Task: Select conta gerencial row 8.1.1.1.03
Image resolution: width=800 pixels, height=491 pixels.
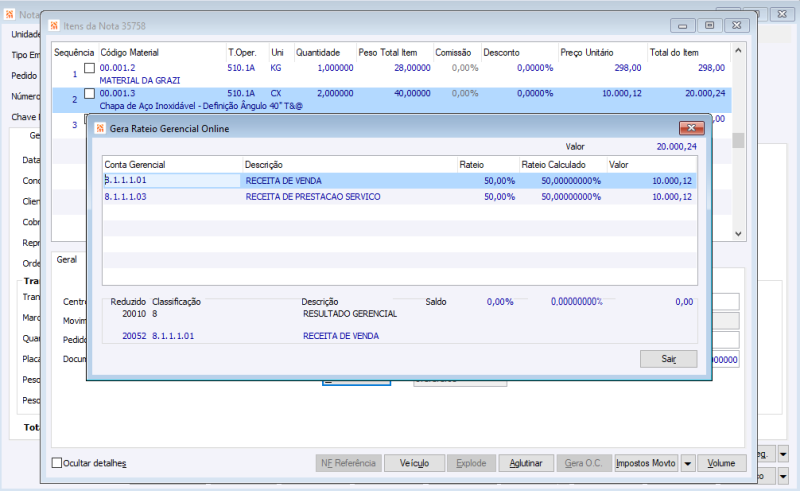Action: 399,197
